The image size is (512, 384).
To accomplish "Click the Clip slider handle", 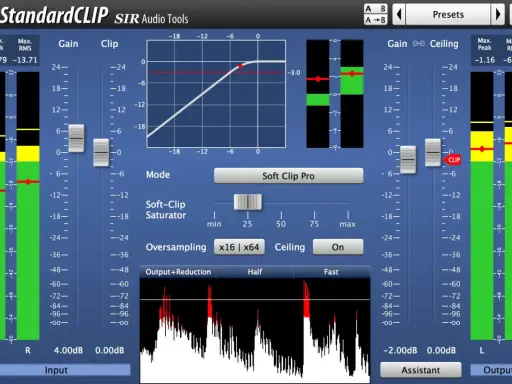I will click(x=101, y=152).
